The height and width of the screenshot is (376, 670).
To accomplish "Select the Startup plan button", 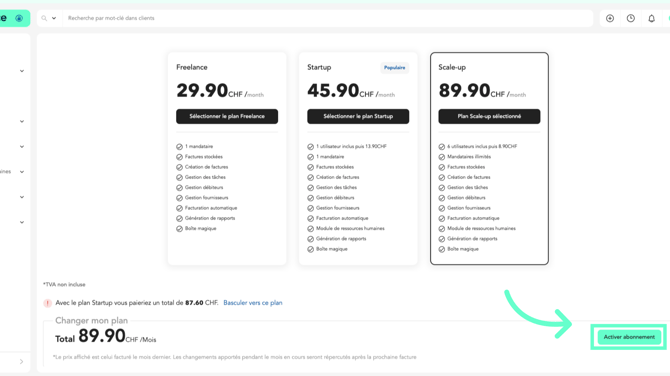I will click(x=358, y=116).
